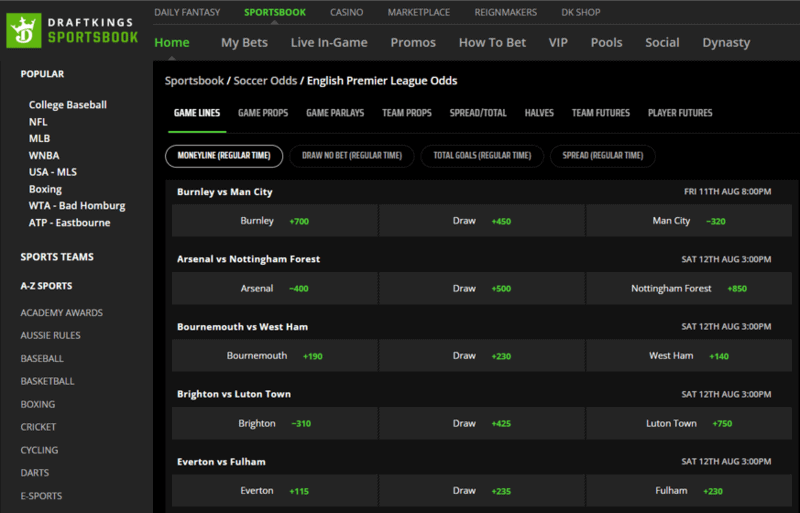Open College Baseball in Popular list

click(x=68, y=105)
